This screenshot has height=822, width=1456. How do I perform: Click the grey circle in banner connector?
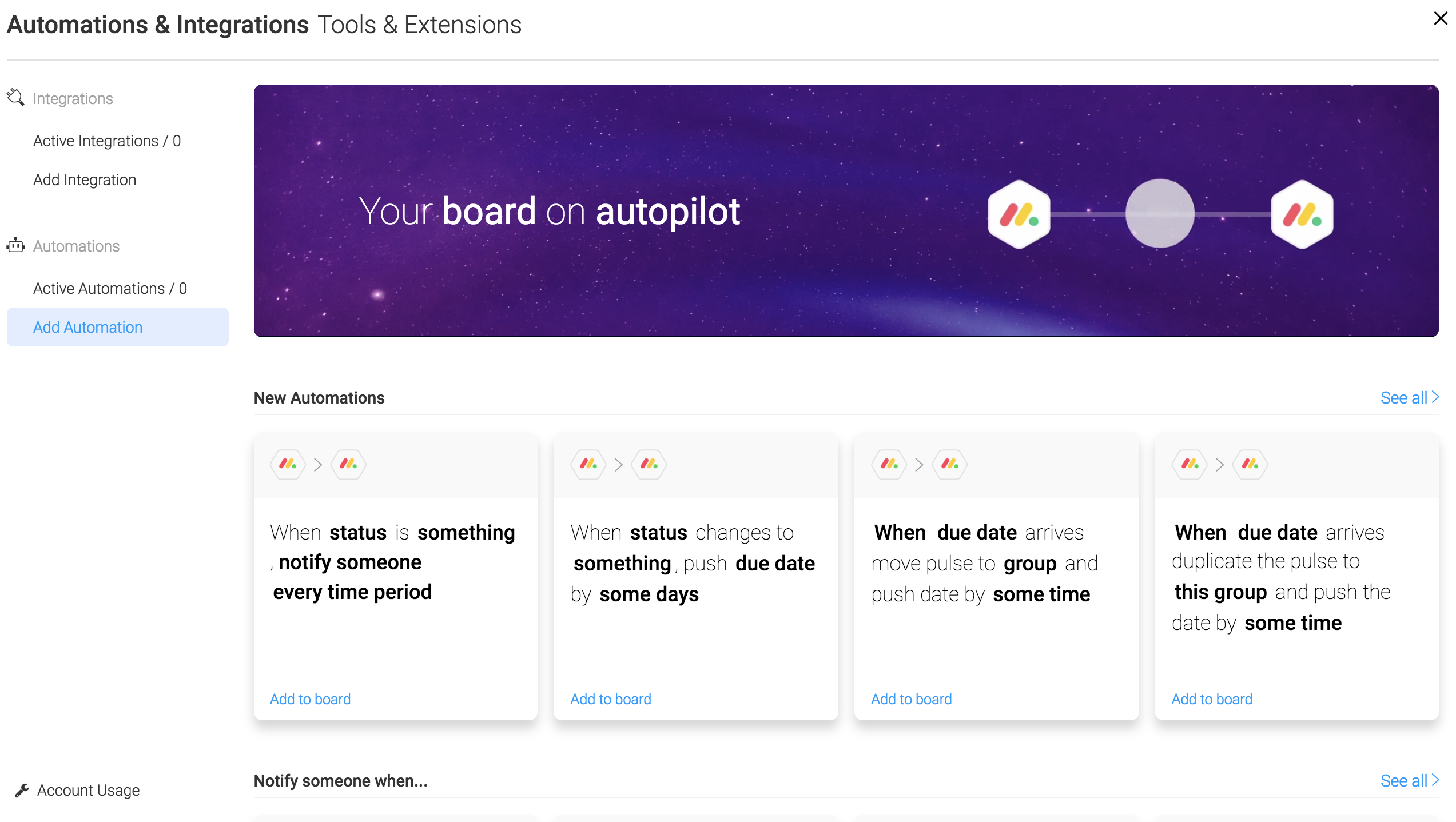(1160, 213)
